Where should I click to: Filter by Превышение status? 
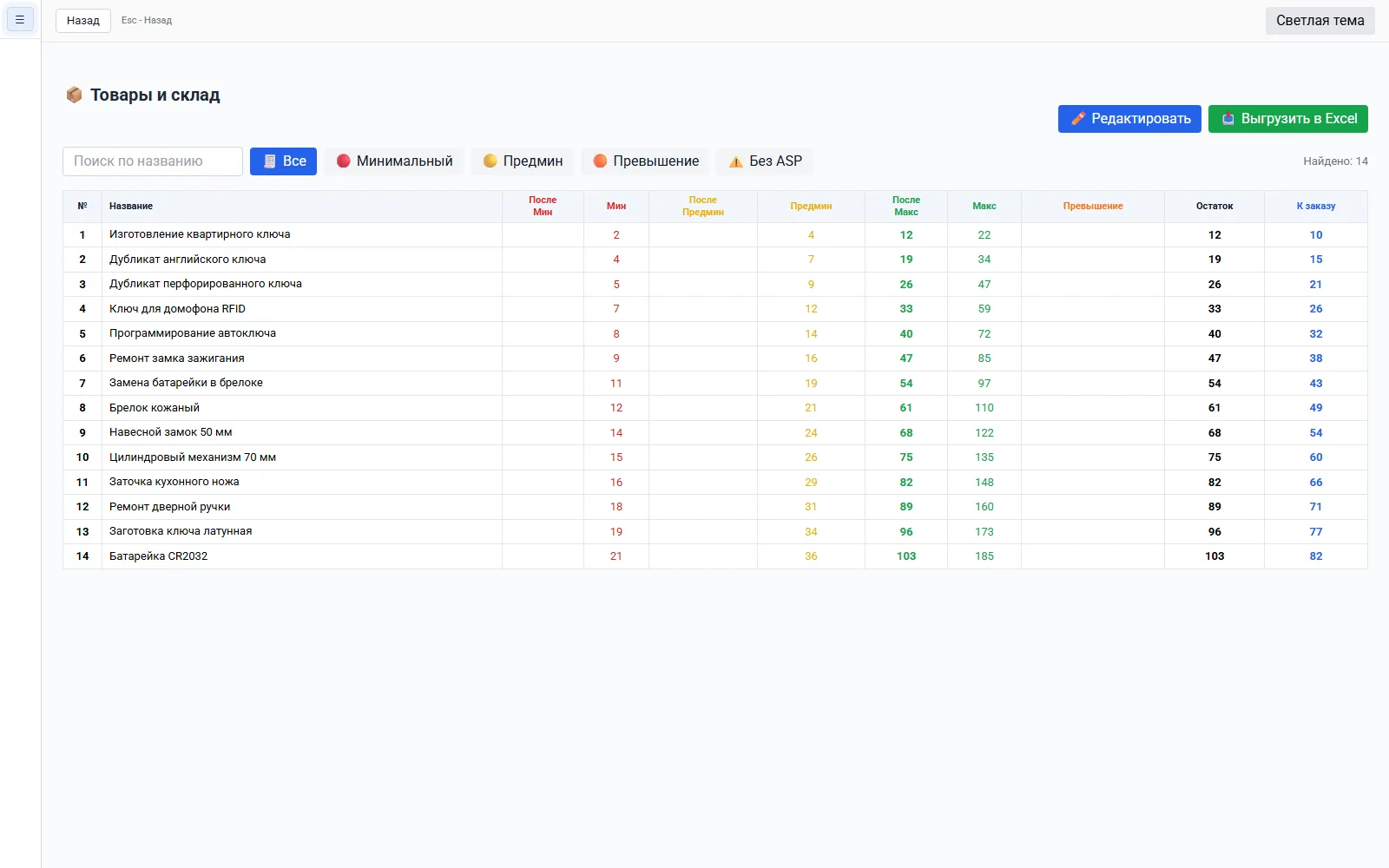[x=645, y=161]
